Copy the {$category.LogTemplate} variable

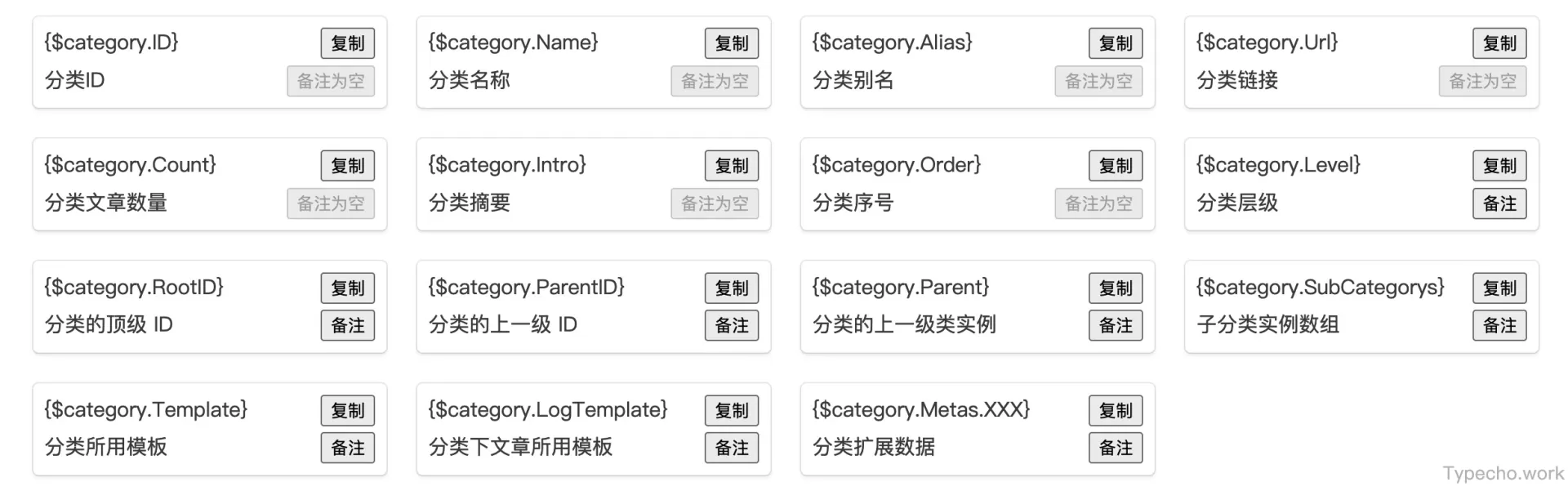tap(731, 410)
